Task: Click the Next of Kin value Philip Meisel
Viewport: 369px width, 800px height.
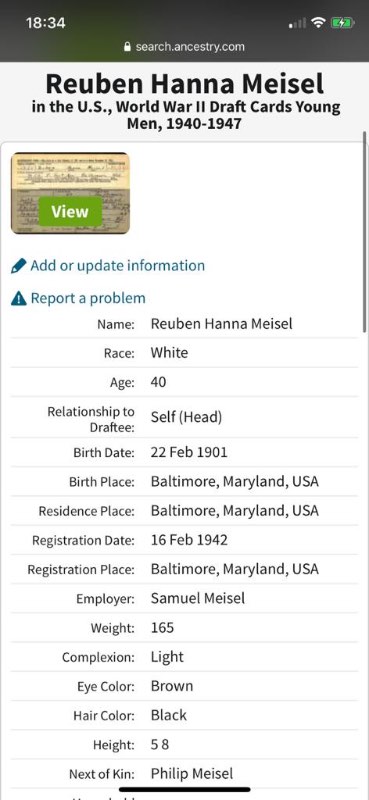Action: pyautogui.click(x=192, y=773)
